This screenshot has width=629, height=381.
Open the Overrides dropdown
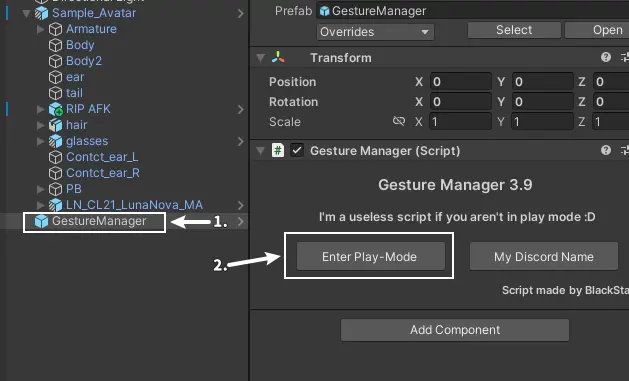375,32
